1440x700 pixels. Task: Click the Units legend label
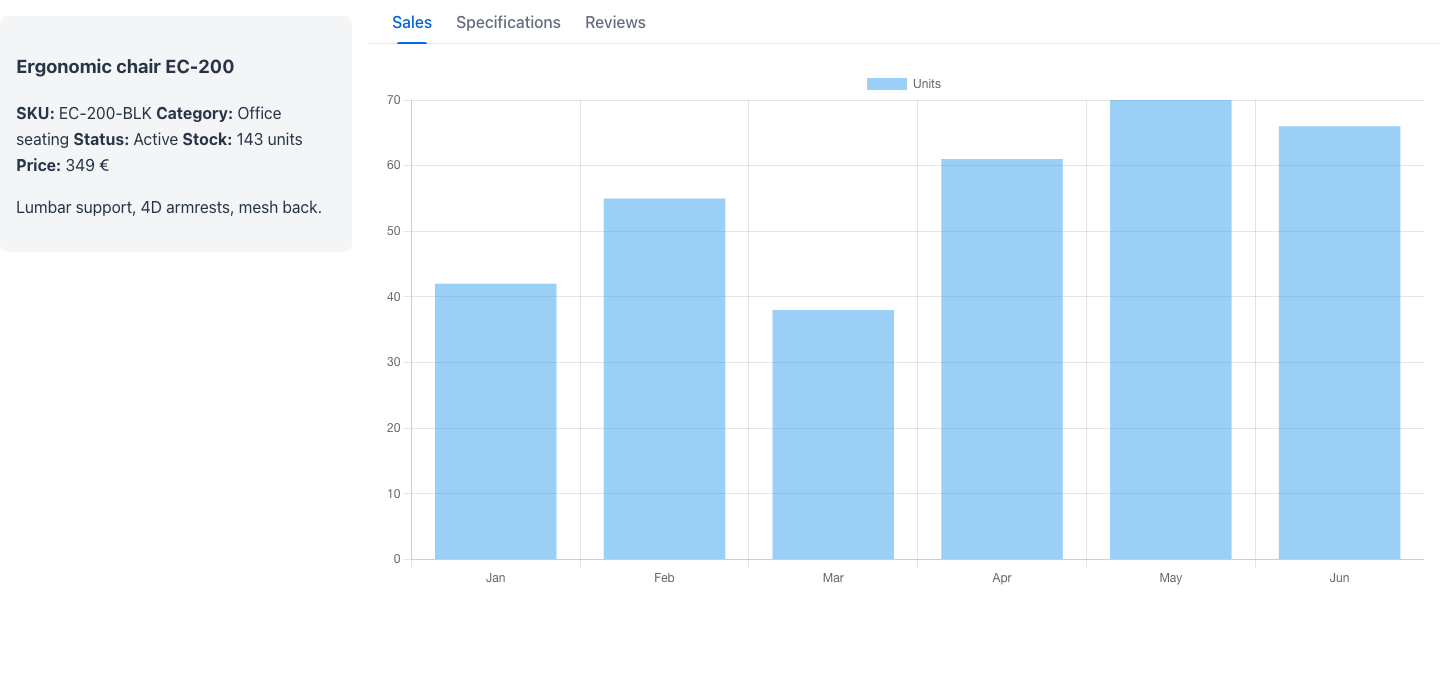(x=927, y=84)
